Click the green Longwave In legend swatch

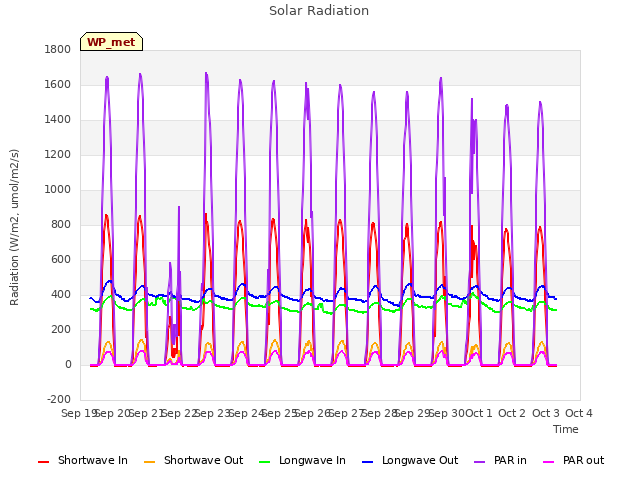tap(264, 462)
